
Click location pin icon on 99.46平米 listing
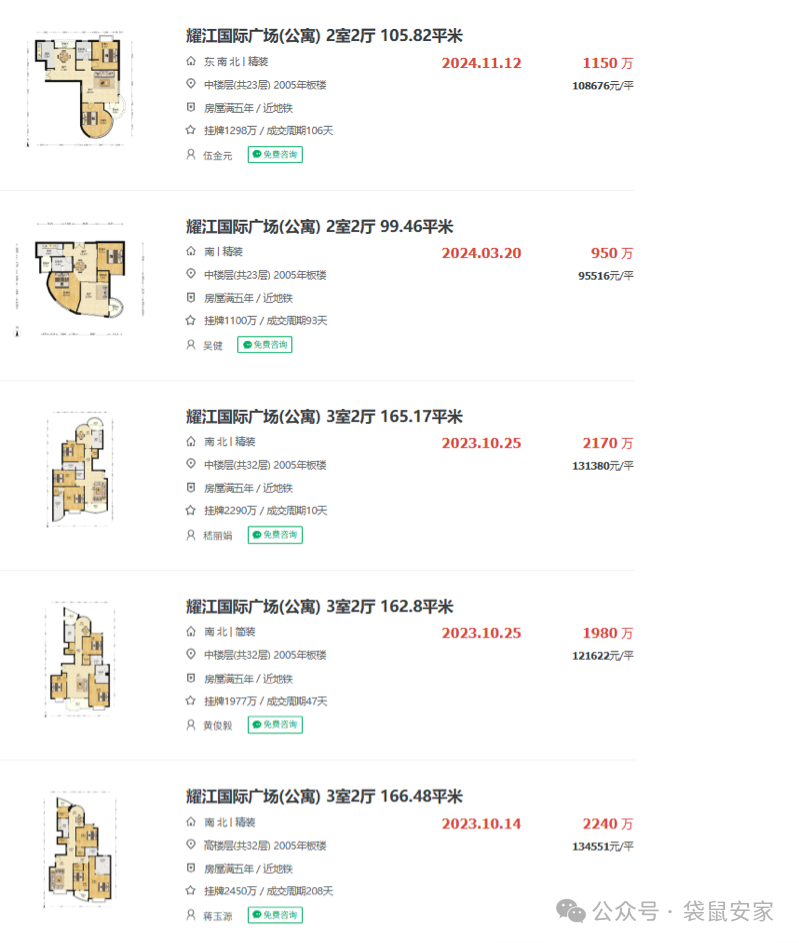(191, 275)
